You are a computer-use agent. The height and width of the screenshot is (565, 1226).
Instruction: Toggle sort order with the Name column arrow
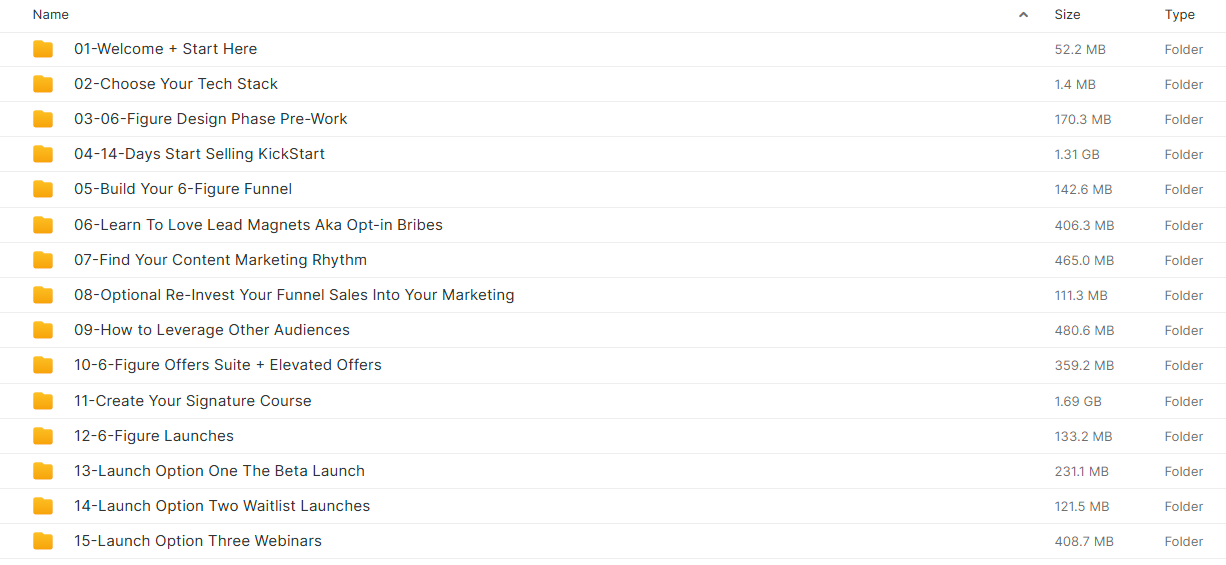[1023, 15]
